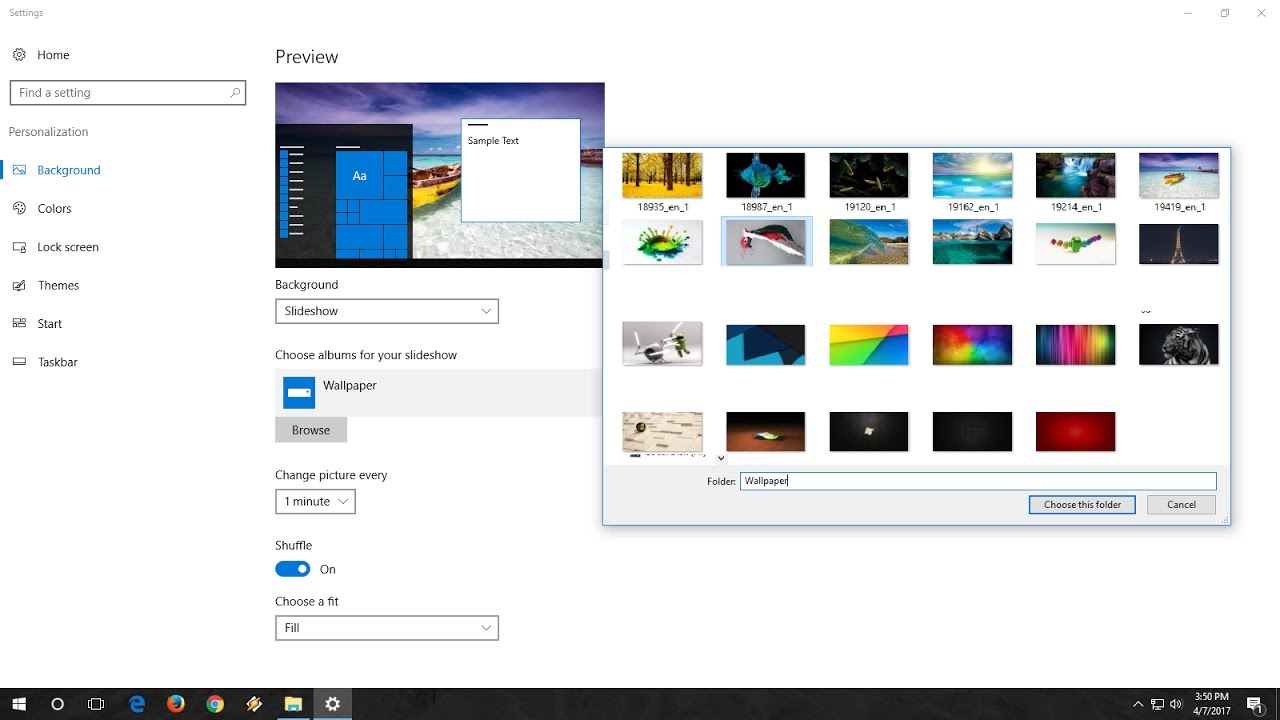Open the Choose a fit dropdown
This screenshot has width=1280, height=720.
click(x=386, y=628)
